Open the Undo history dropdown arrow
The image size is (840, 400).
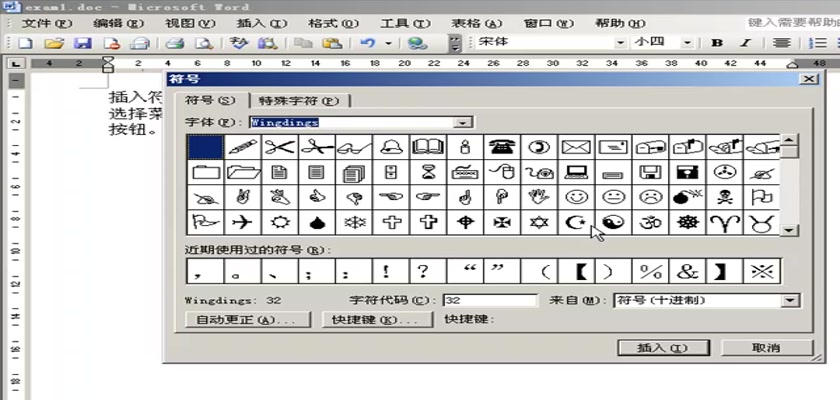pyautogui.click(x=388, y=43)
